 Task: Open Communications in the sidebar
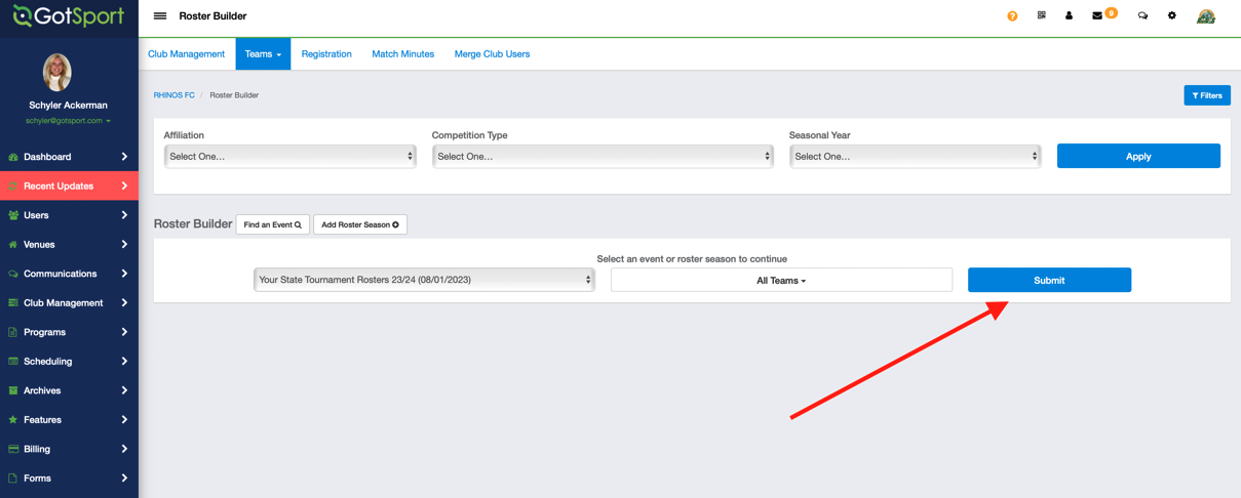point(69,273)
